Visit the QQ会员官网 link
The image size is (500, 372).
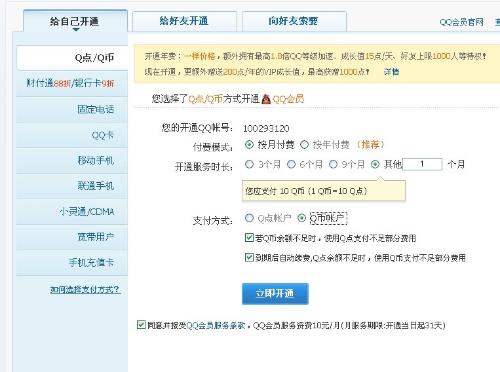(x=461, y=22)
